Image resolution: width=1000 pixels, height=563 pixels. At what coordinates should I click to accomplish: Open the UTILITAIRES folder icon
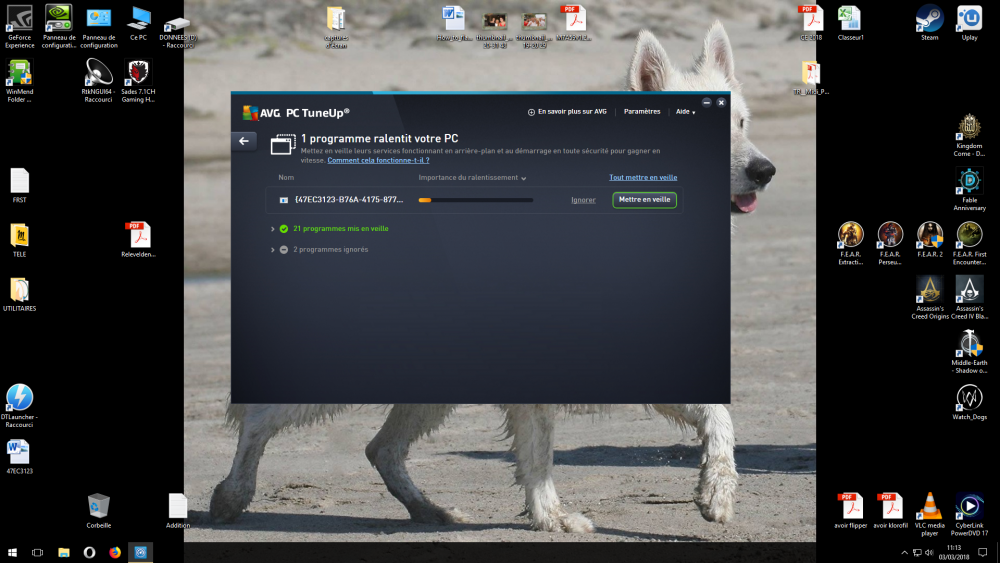pos(20,294)
